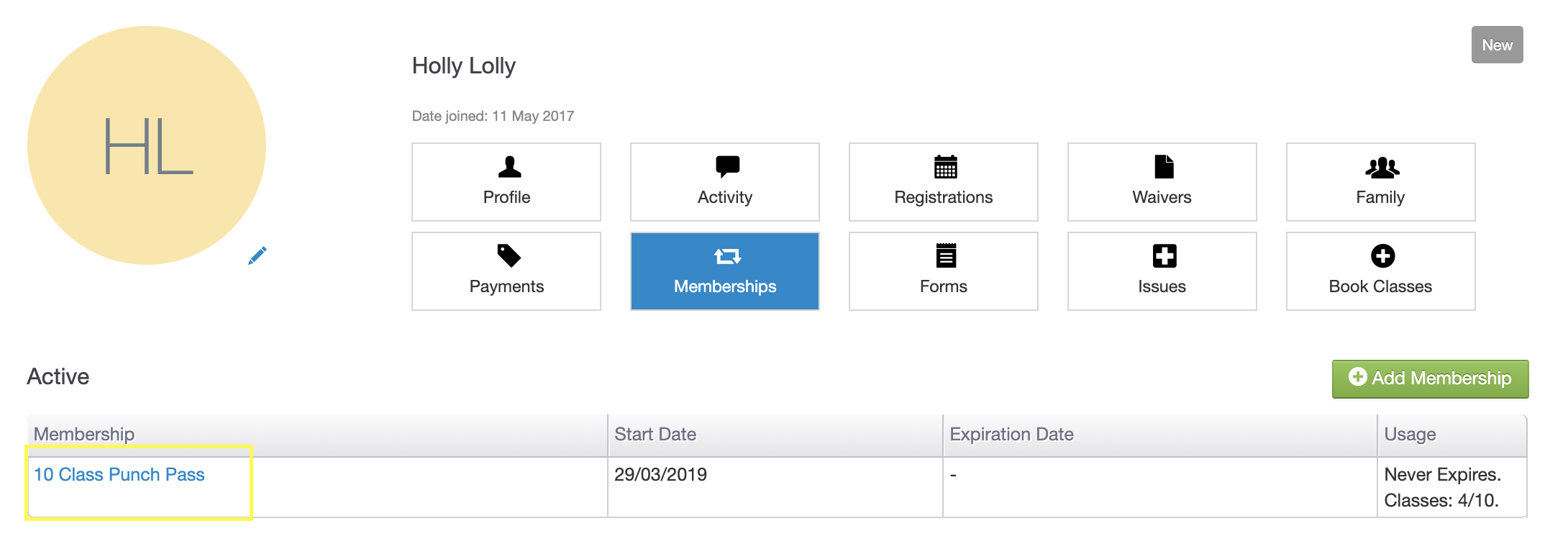Click the Membership column header

[x=84, y=435]
